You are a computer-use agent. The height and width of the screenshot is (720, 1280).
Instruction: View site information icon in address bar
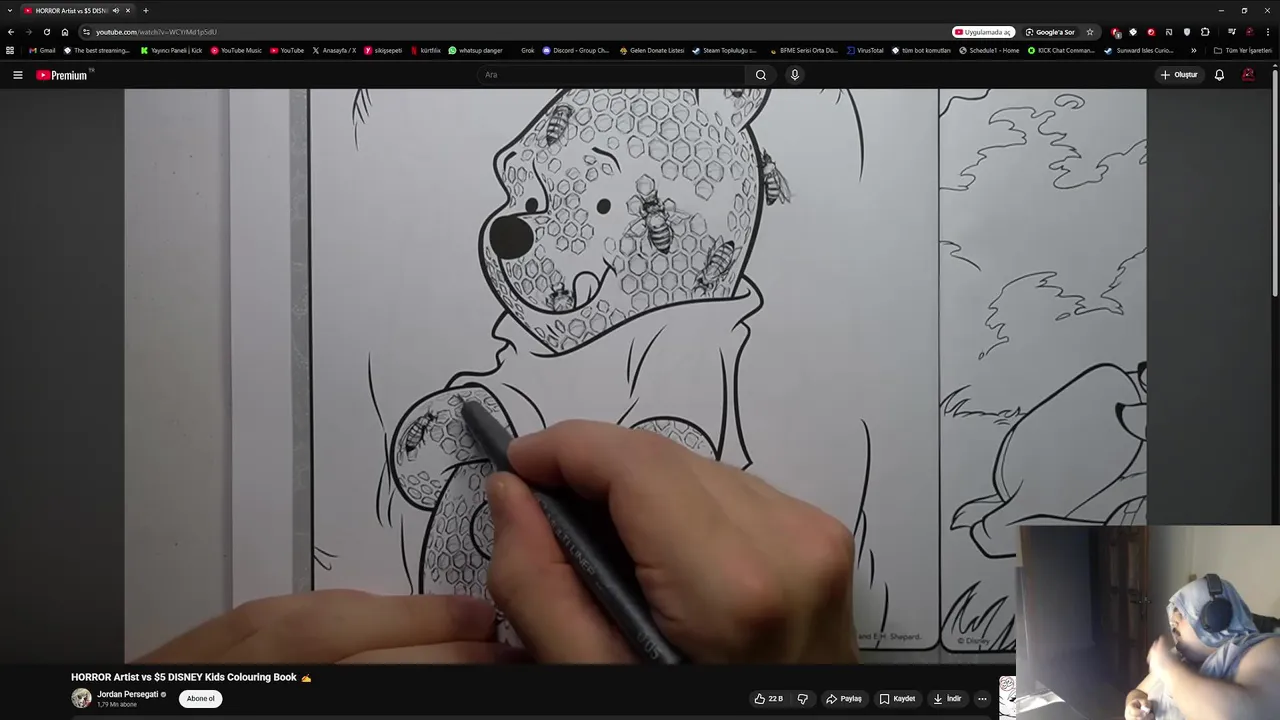pyautogui.click(x=86, y=32)
